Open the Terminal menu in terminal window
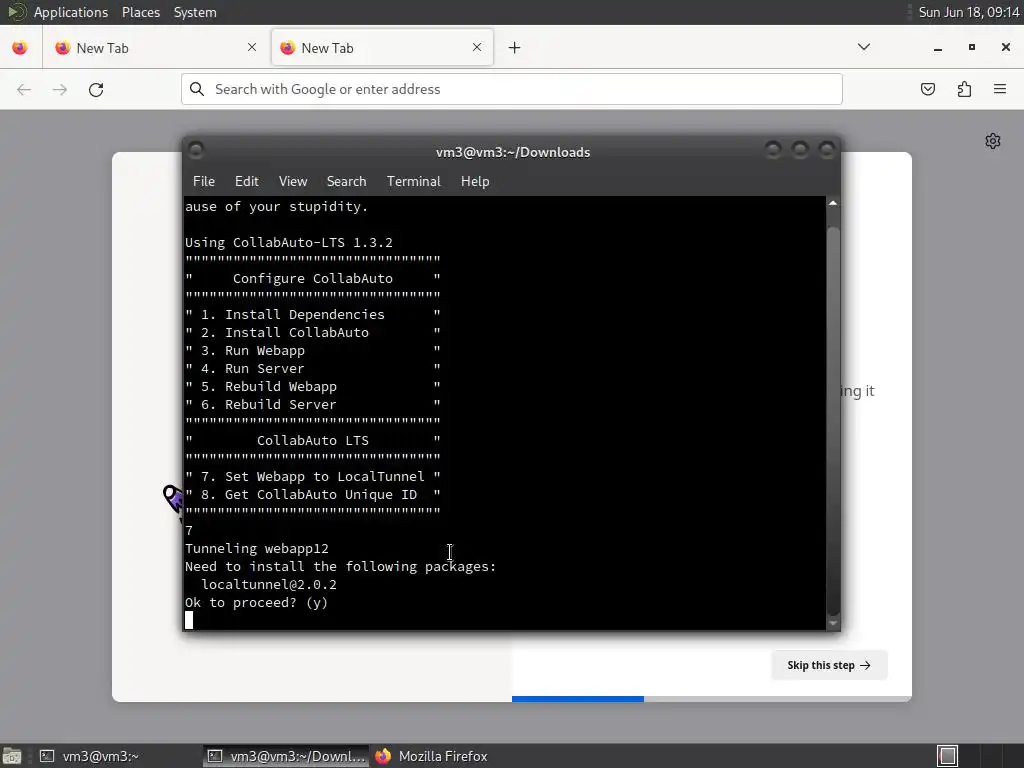Image resolution: width=1024 pixels, height=768 pixels. pyautogui.click(x=413, y=182)
